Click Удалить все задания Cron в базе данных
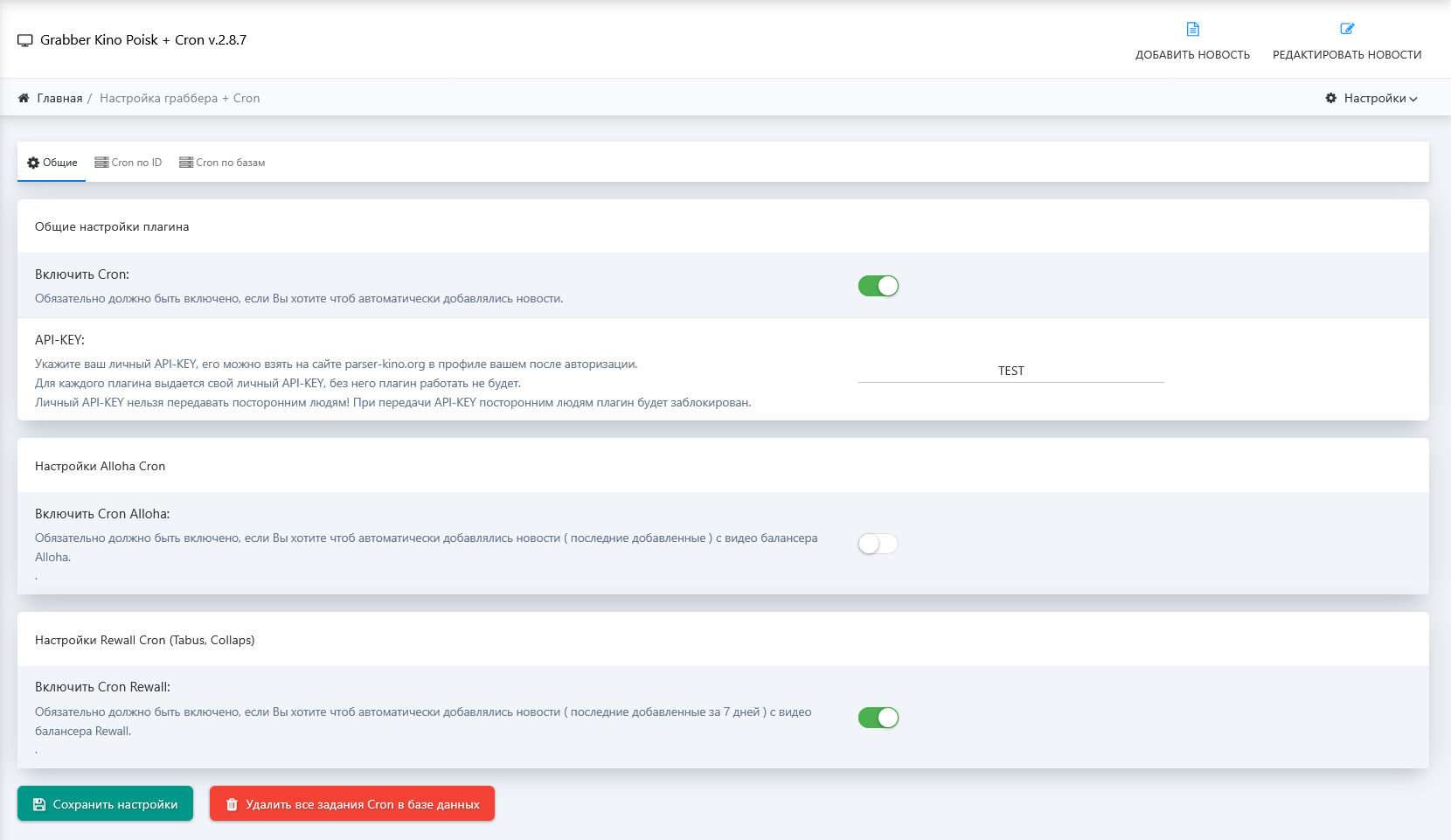The width and height of the screenshot is (1451, 840). coord(352,803)
